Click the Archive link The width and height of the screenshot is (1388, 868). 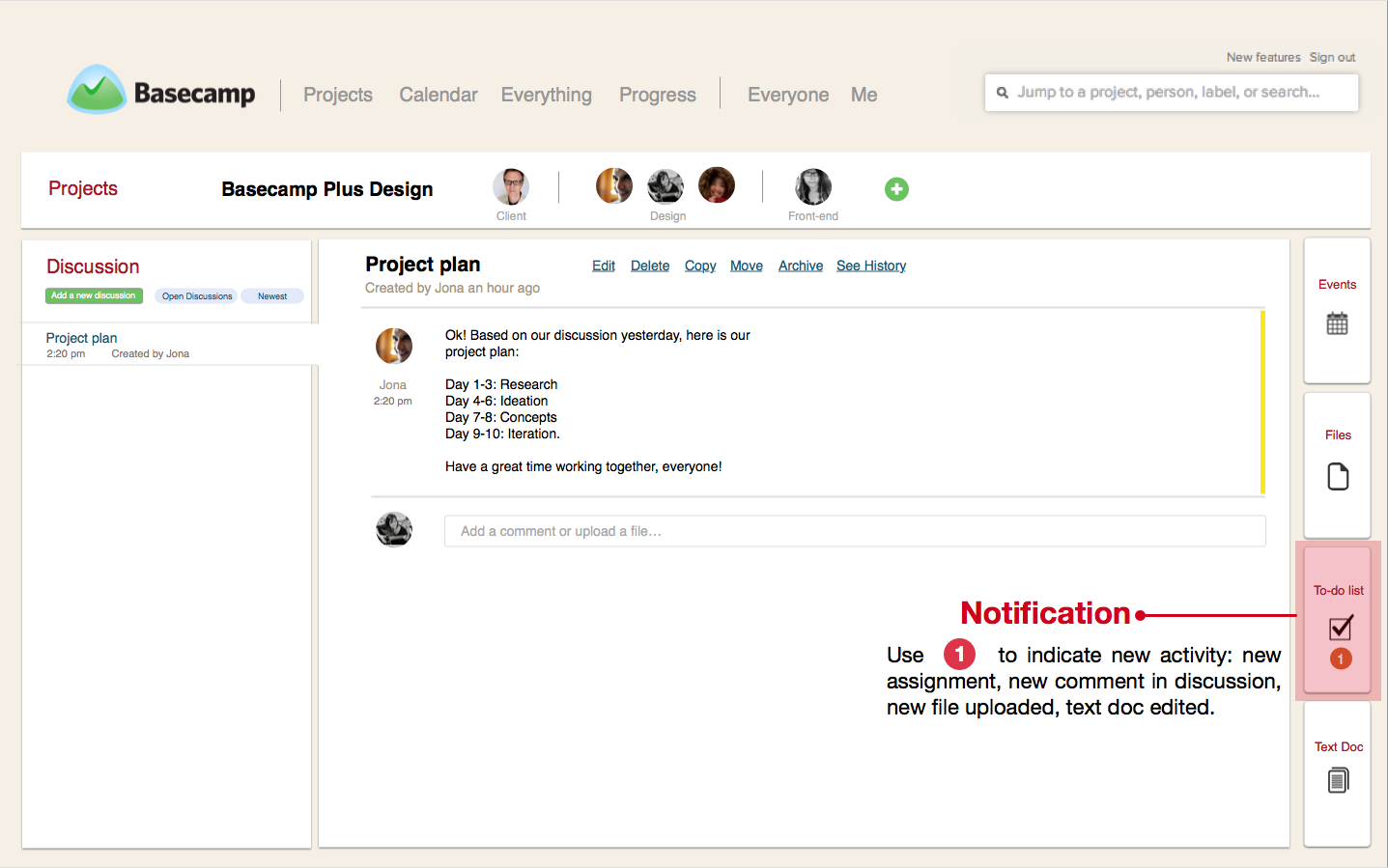click(x=801, y=266)
